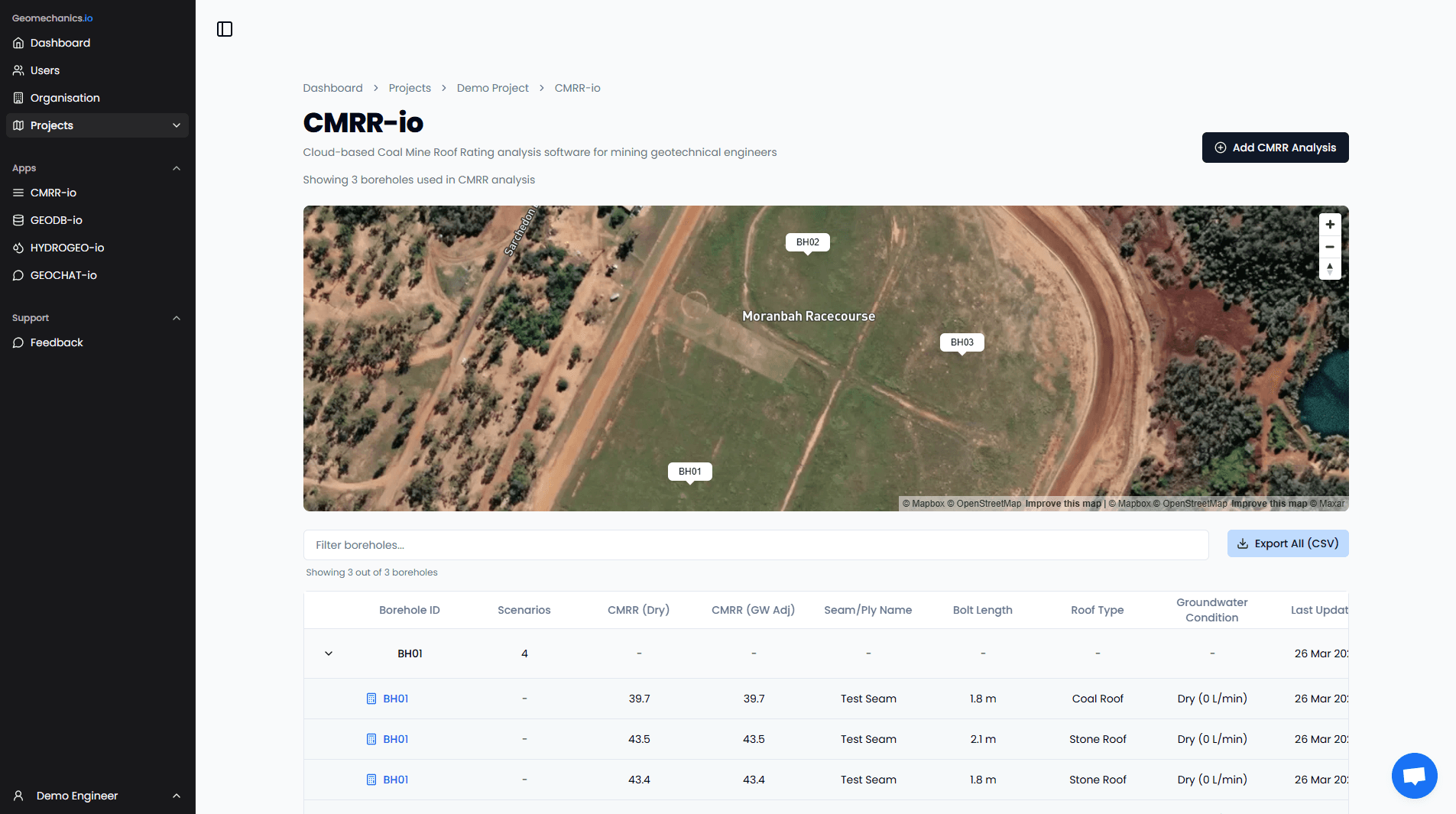Screen dimensions: 1456x814
Task: Navigate to Dashboard in sidebar
Action: click(x=60, y=43)
